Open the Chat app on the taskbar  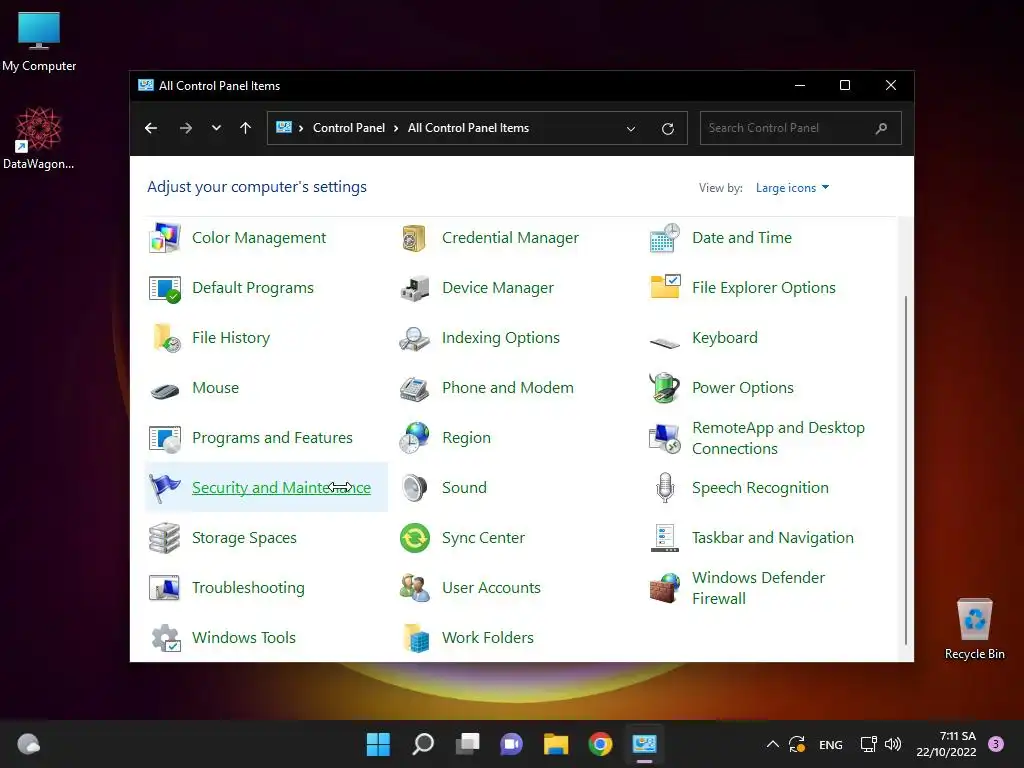[x=511, y=744]
